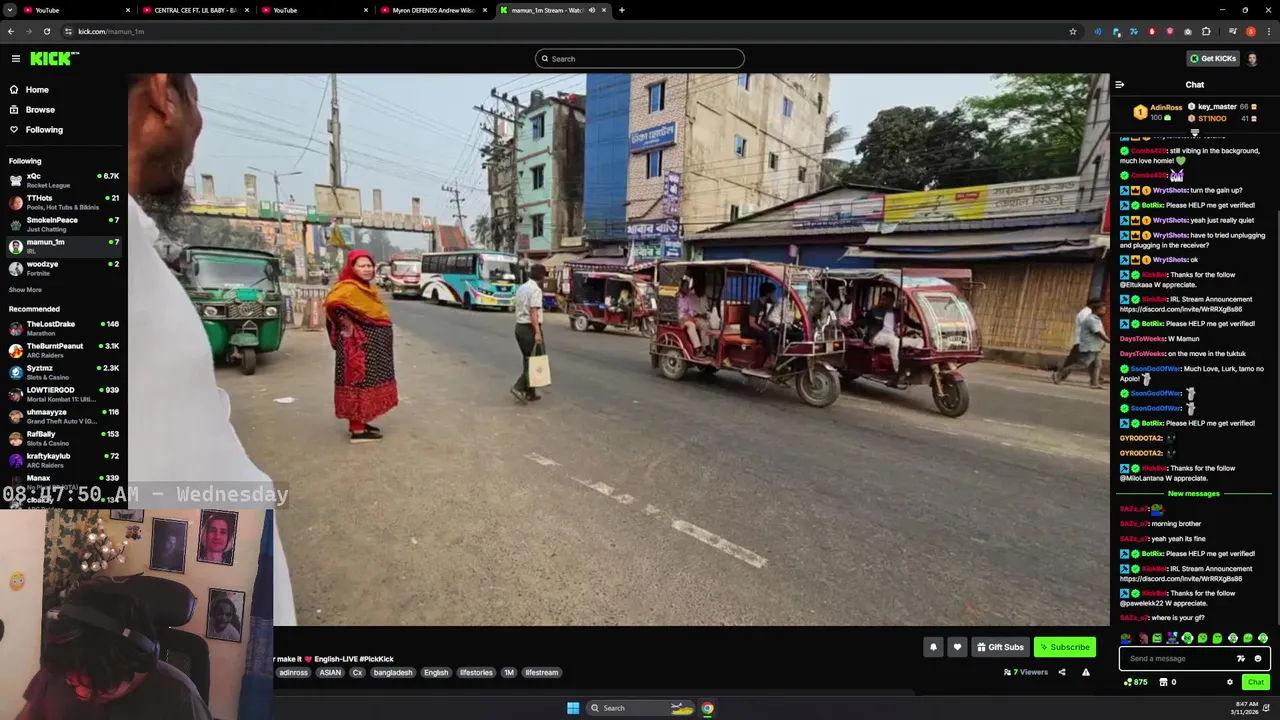Open woodzye channel in sidebar
The width and height of the screenshot is (1280, 720).
pos(64,268)
